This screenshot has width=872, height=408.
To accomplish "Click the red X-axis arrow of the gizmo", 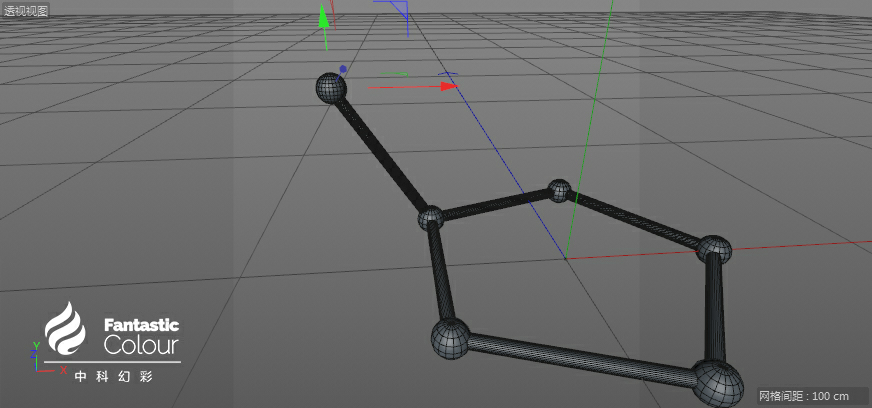I will pos(448,86).
